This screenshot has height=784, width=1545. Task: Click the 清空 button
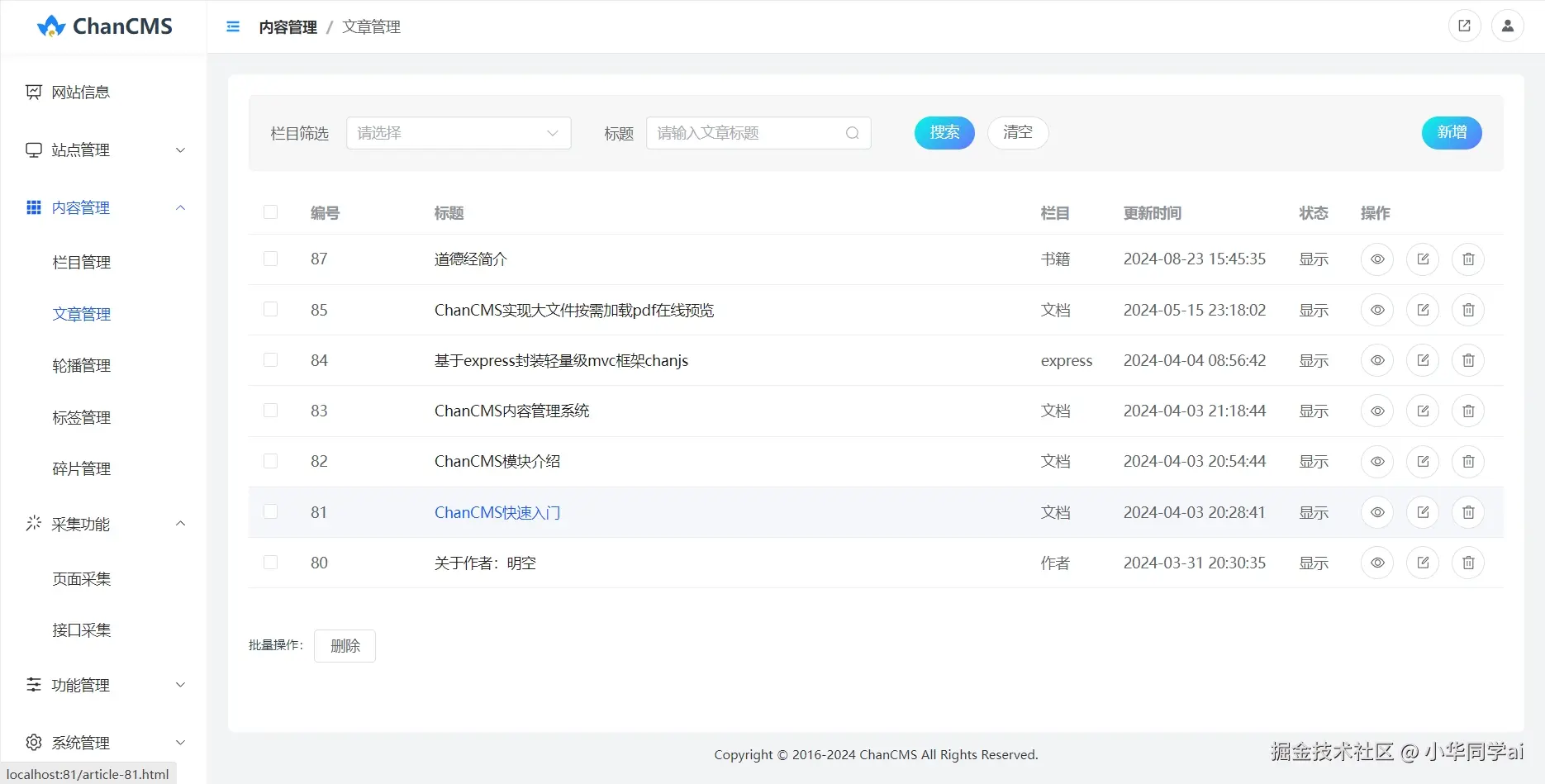click(1018, 133)
